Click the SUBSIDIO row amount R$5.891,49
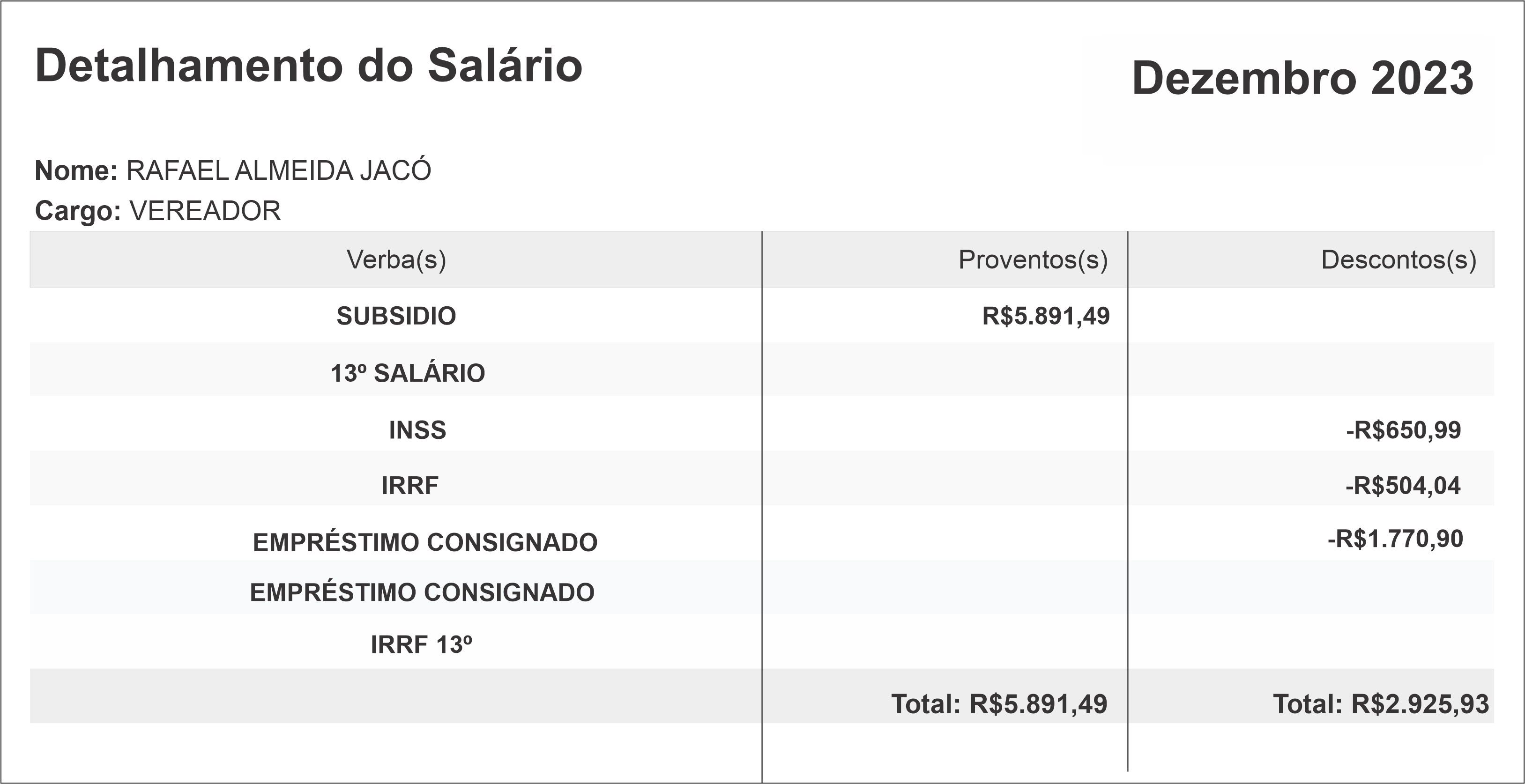The width and height of the screenshot is (1525, 784). point(1045,316)
